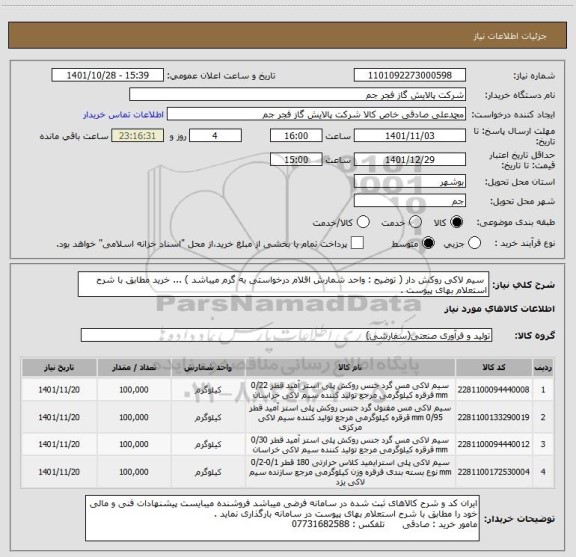Select product code 2281100133290019
The image size is (576, 557).
point(493,417)
